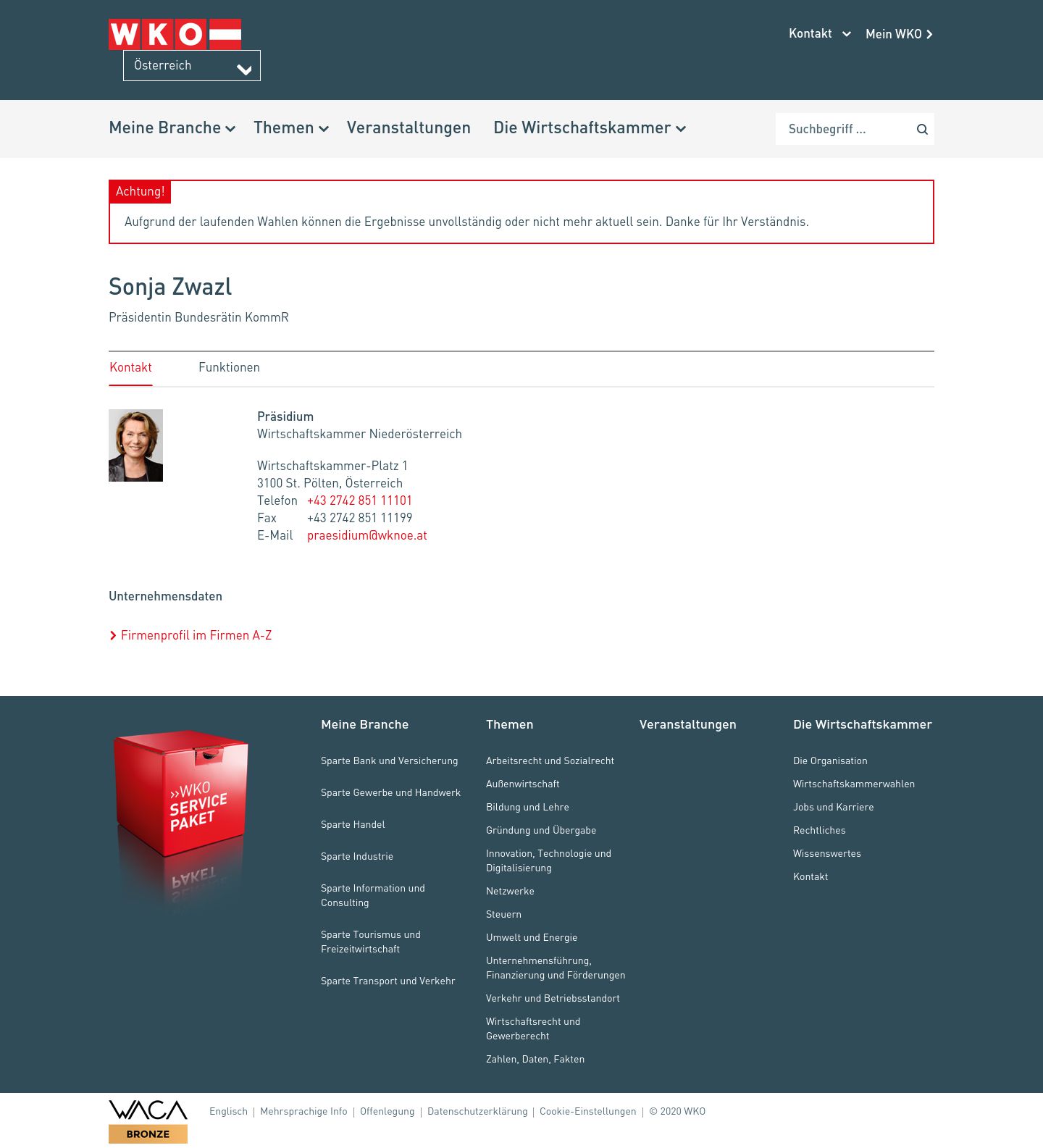Image resolution: width=1043 pixels, height=1148 pixels.
Task: Open the Wissenswertes footer link
Action: pyautogui.click(x=827, y=853)
